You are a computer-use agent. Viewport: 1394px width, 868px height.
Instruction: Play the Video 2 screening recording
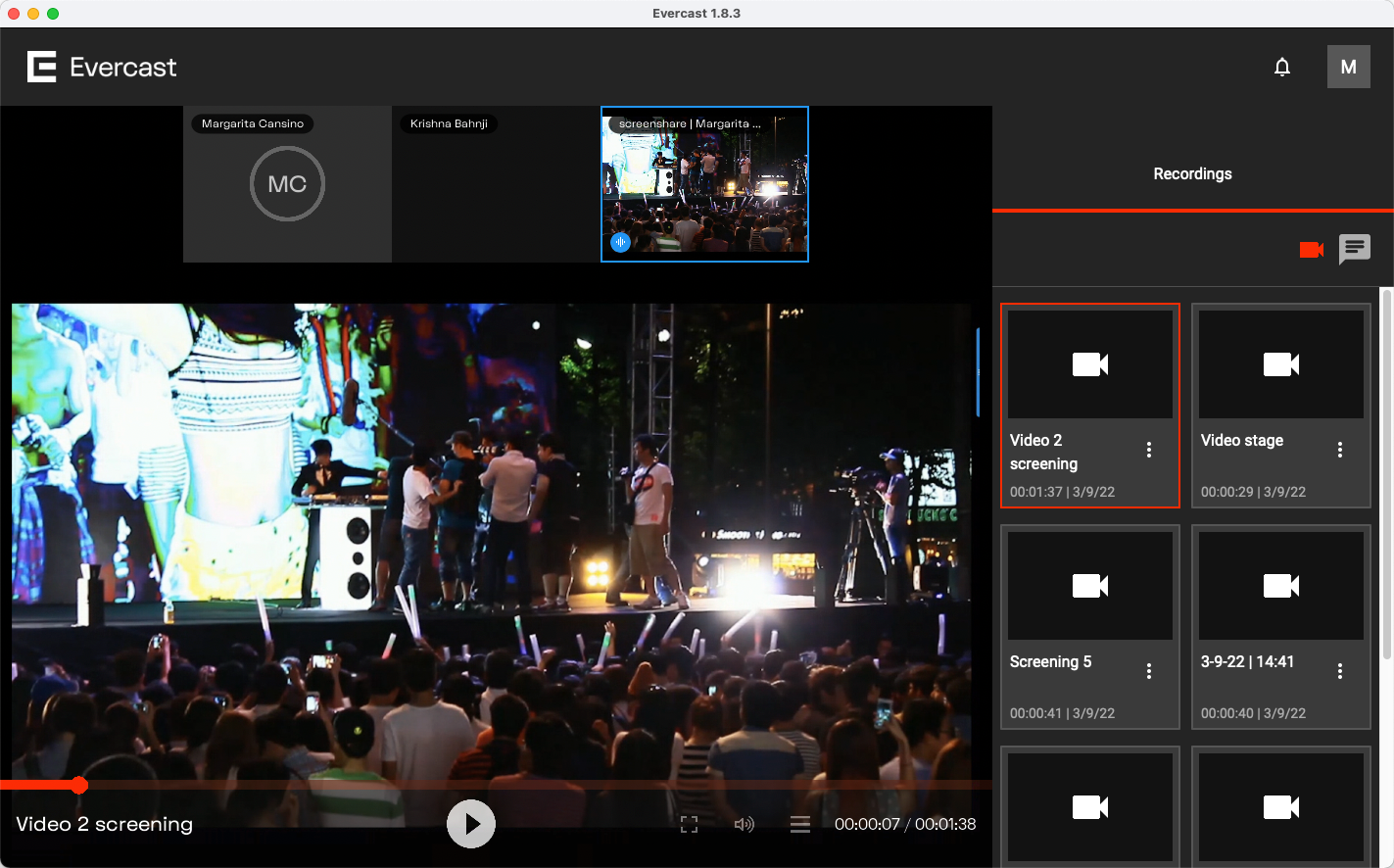(471, 824)
